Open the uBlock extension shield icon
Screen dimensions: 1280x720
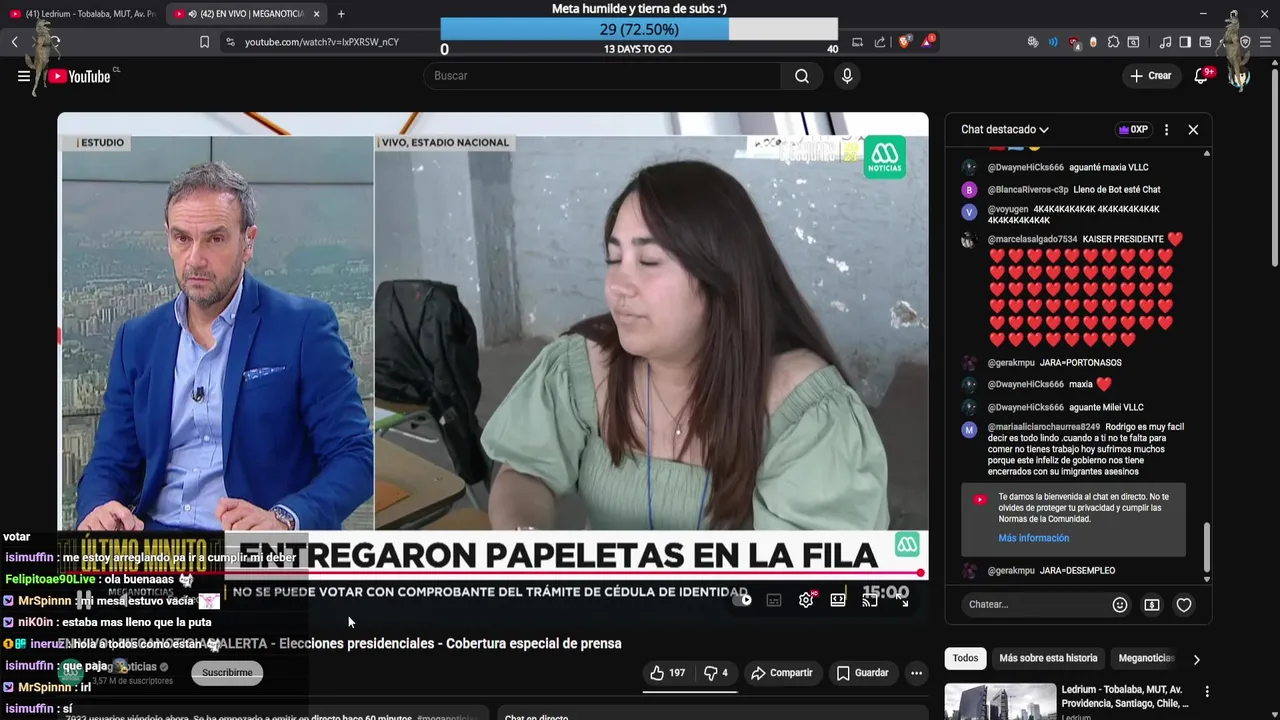[x=1073, y=42]
